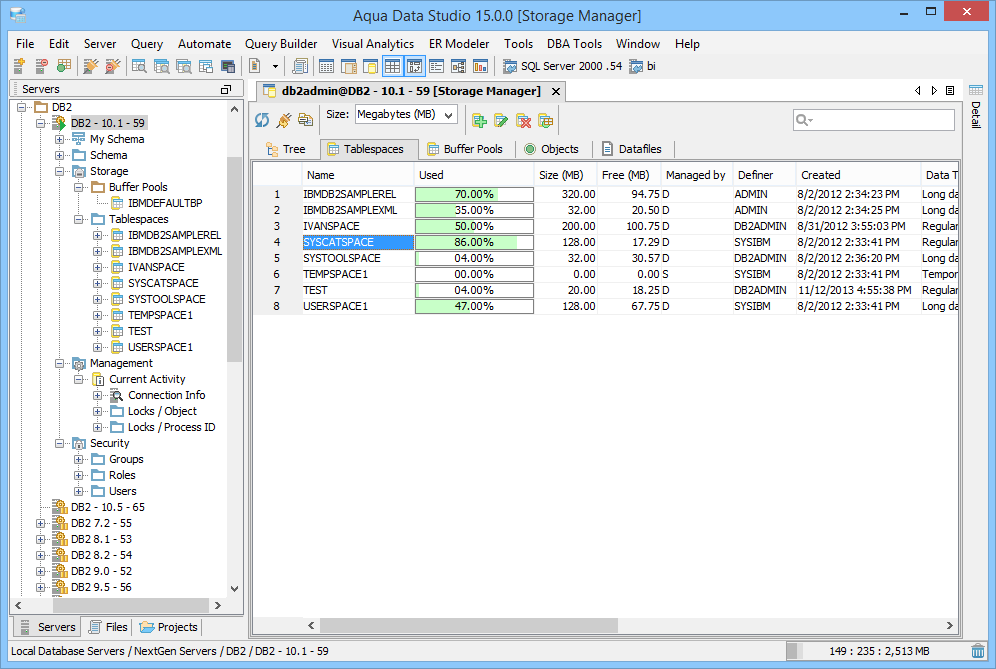Switch to the Tree tab
Image resolution: width=996 pixels, height=669 pixels.
pyautogui.click(x=286, y=149)
